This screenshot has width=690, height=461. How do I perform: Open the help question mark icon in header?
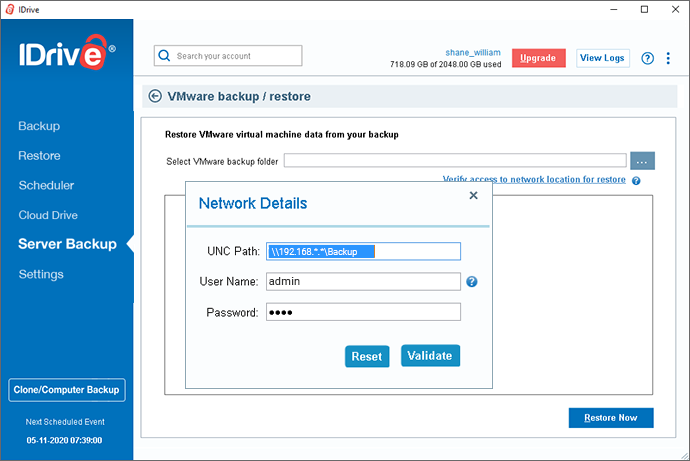click(x=647, y=58)
